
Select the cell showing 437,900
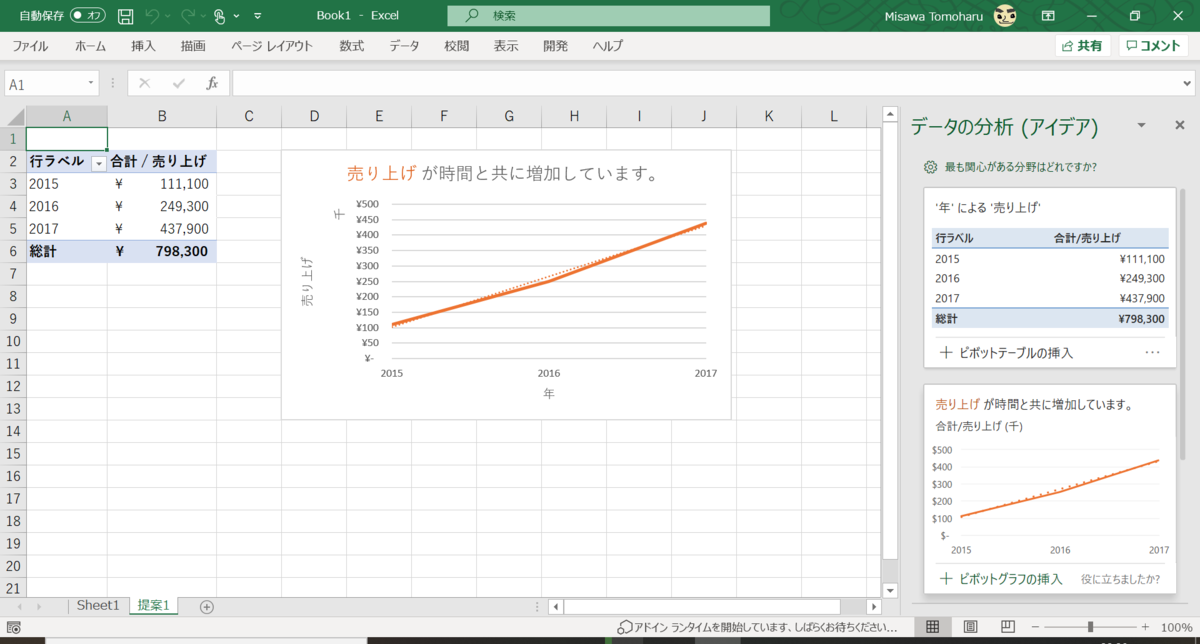tap(162, 228)
